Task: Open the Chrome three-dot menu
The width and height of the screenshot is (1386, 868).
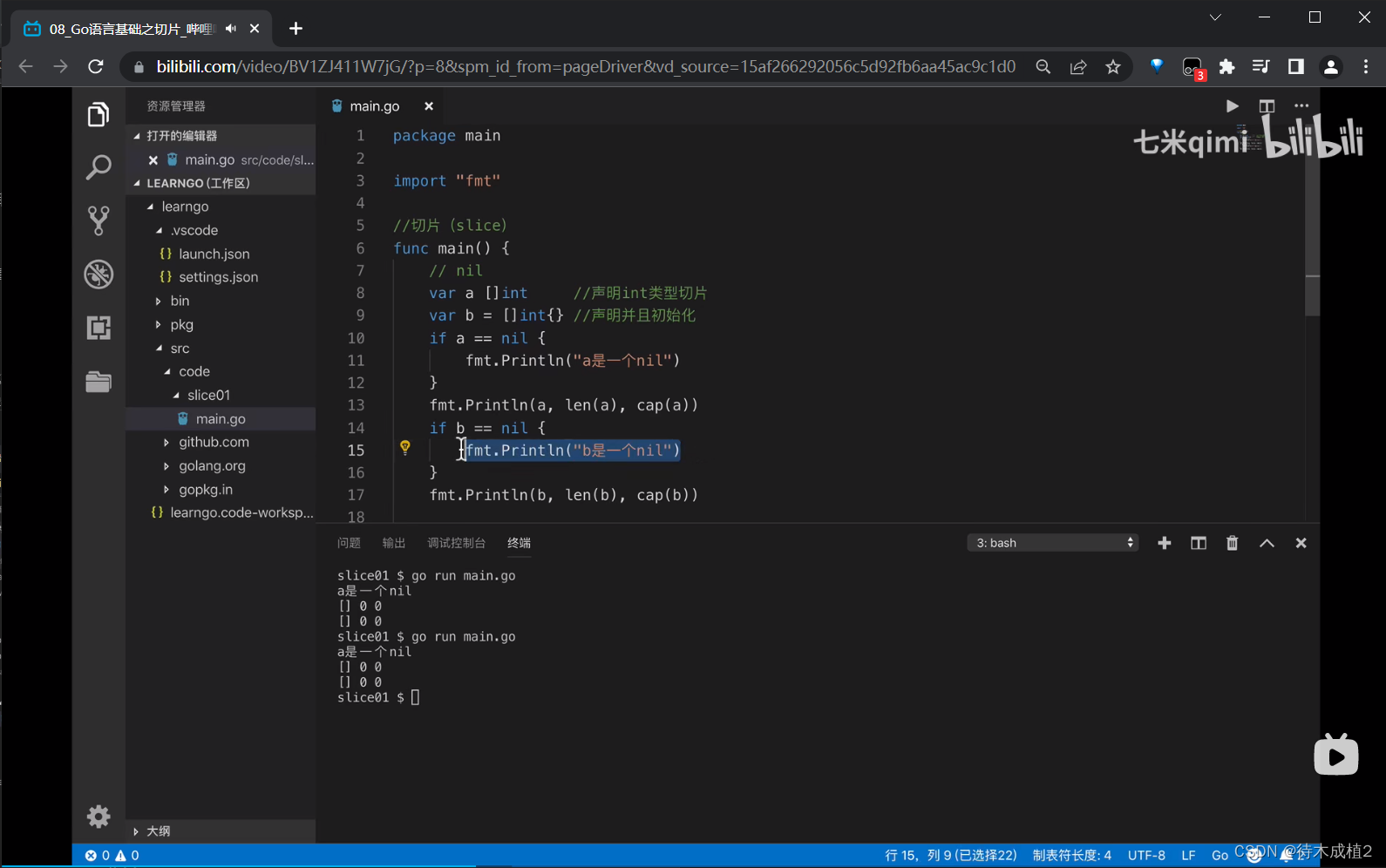Action: click(1366, 67)
